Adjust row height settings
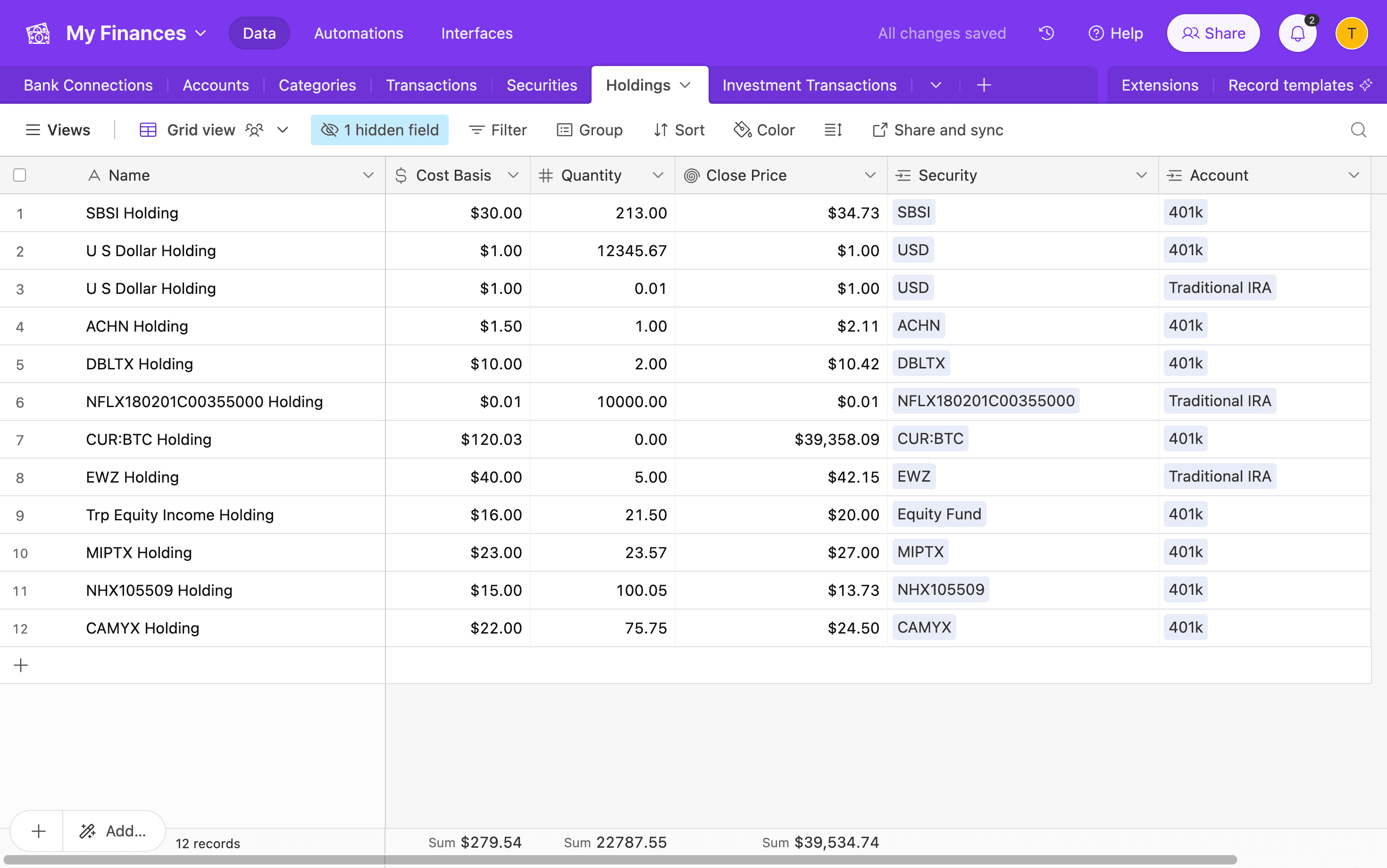 [832, 130]
